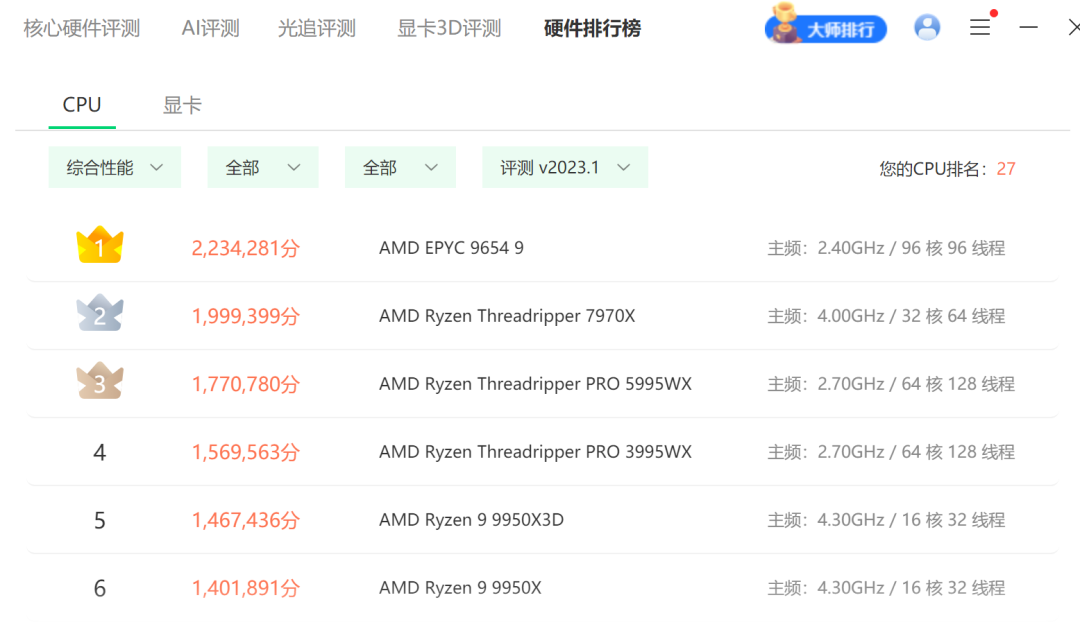Select the 硬件排行榜 tab
Image resolution: width=1080 pixels, height=636 pixels.
[592, 28]
